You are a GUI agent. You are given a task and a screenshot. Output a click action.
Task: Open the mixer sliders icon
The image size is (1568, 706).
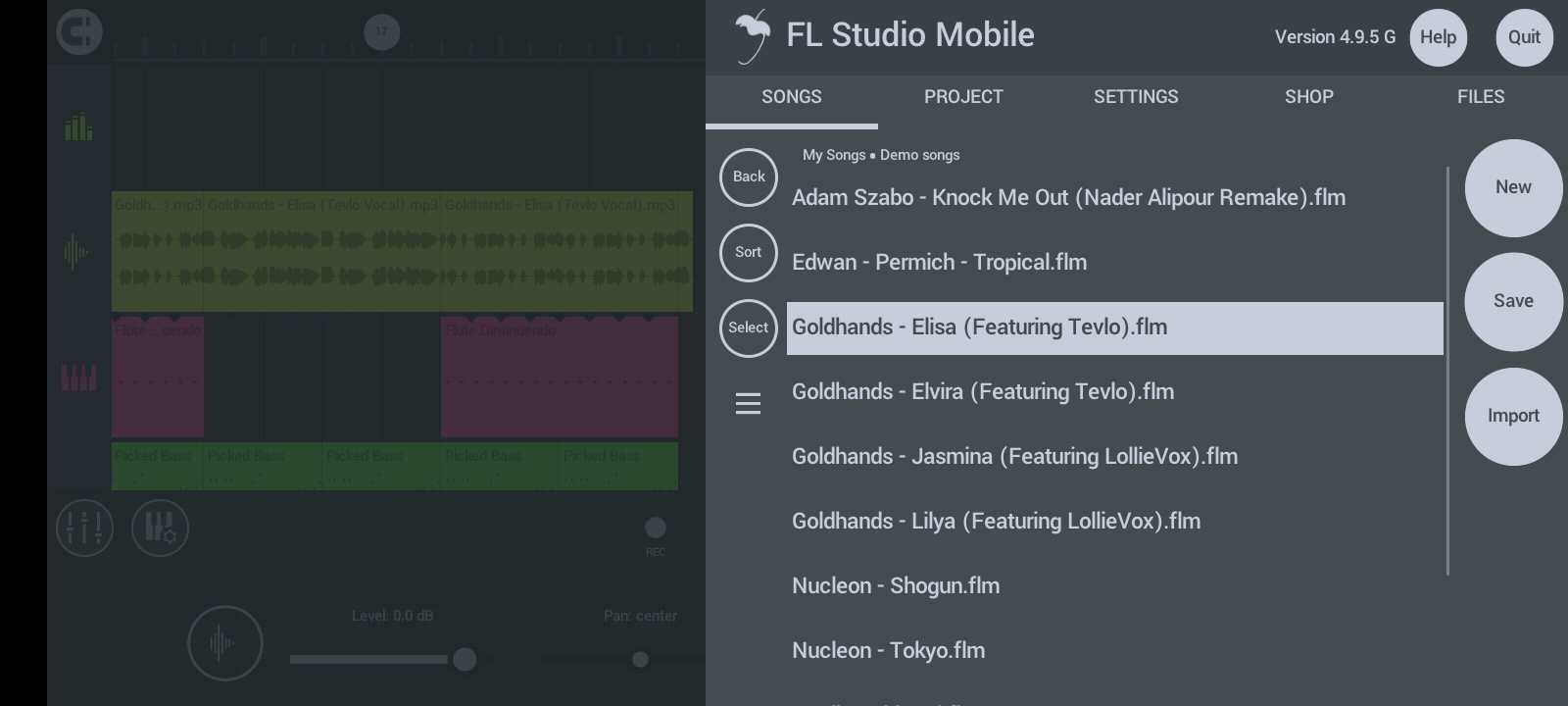[84, 528]
